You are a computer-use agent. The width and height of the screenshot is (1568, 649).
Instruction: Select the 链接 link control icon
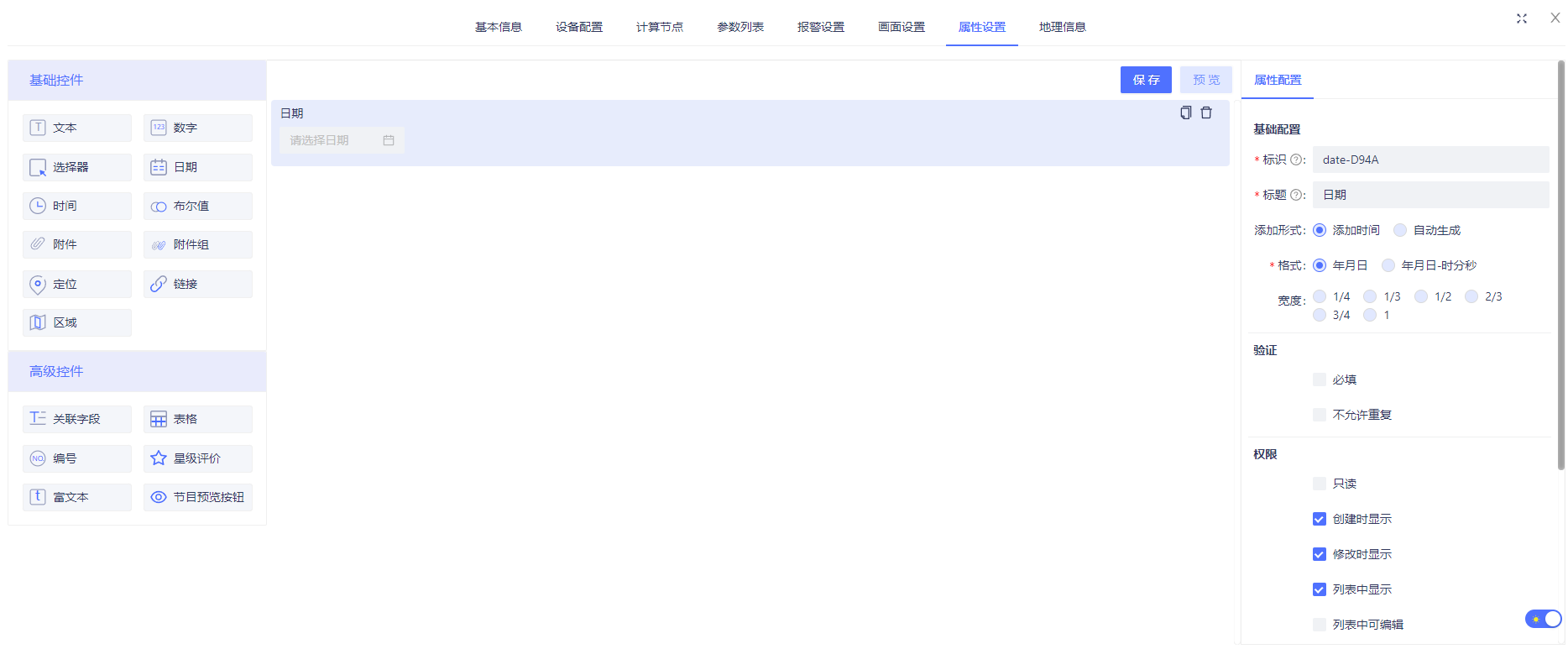159,284
